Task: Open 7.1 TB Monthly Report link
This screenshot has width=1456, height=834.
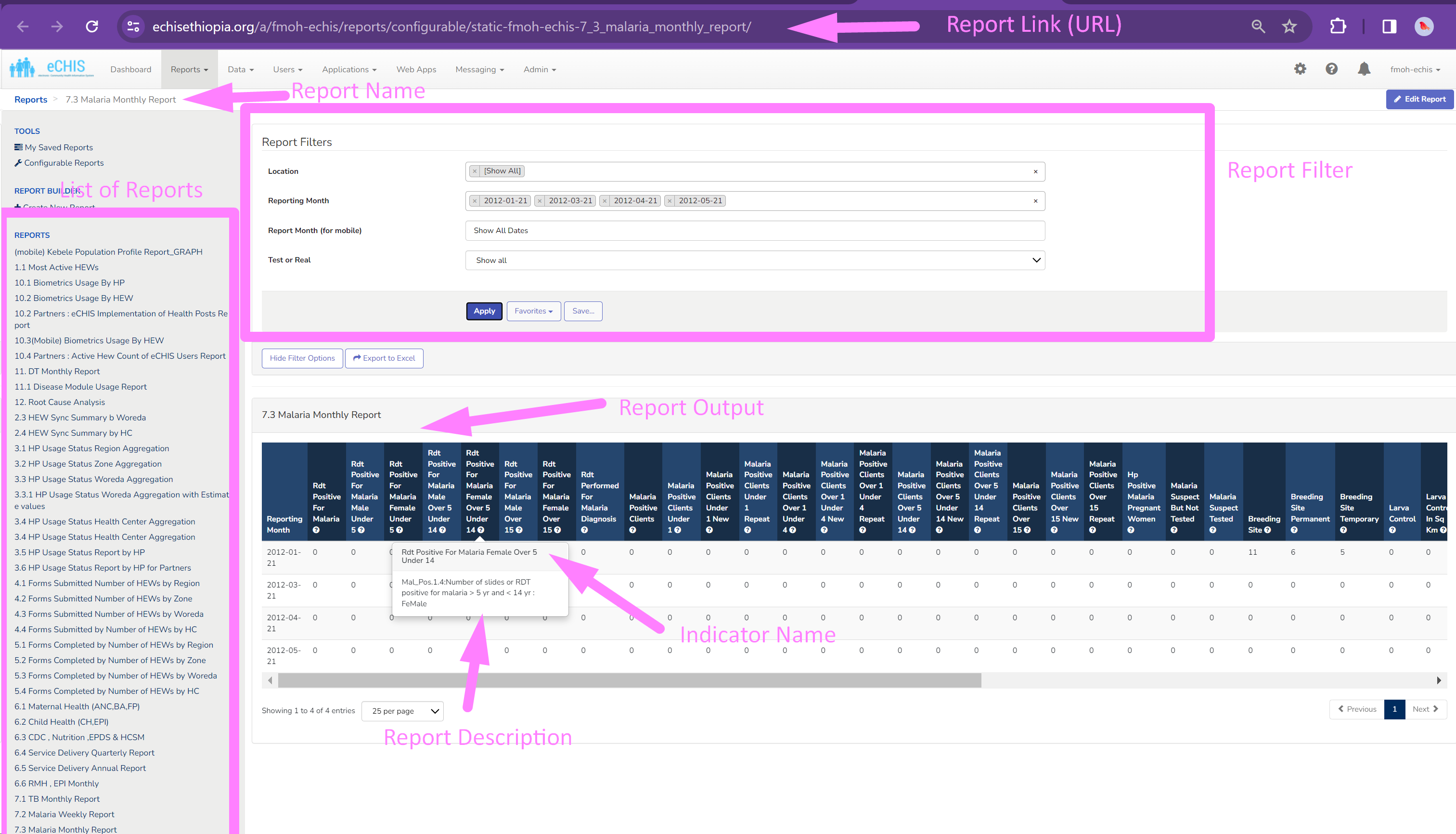Action: coord(57,798)
